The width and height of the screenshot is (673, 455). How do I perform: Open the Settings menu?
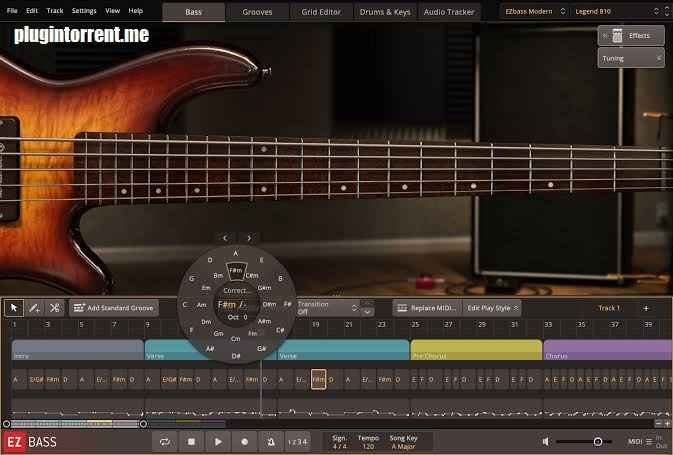click(x=84, y=11)
